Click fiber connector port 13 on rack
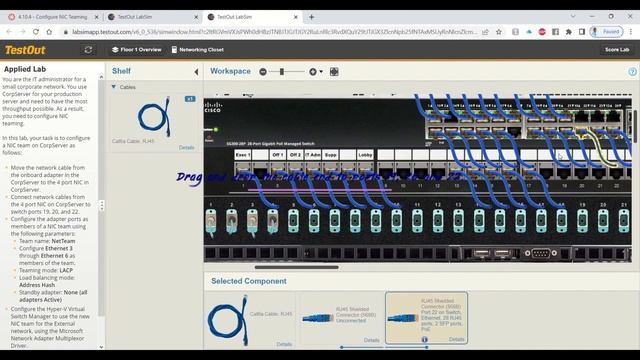Image resolution: width=640 pixels, height=360 pixels. point(458,221)
